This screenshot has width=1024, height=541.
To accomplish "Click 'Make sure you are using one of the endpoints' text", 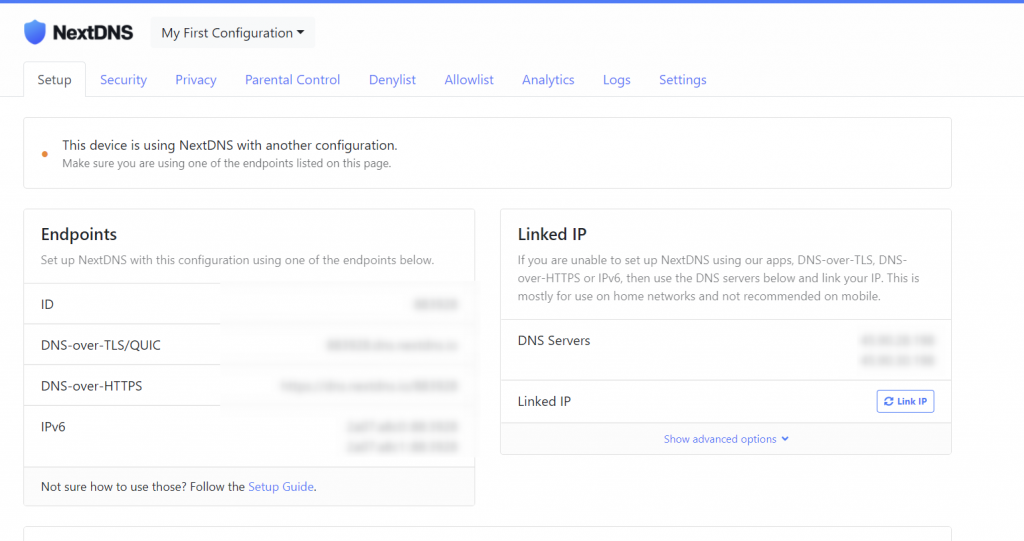I will tap(227, 163).
